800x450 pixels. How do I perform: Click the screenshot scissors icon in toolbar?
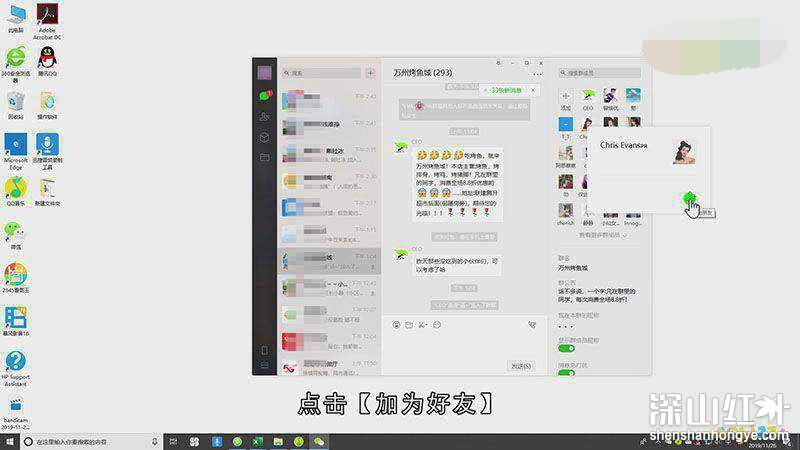423,325
